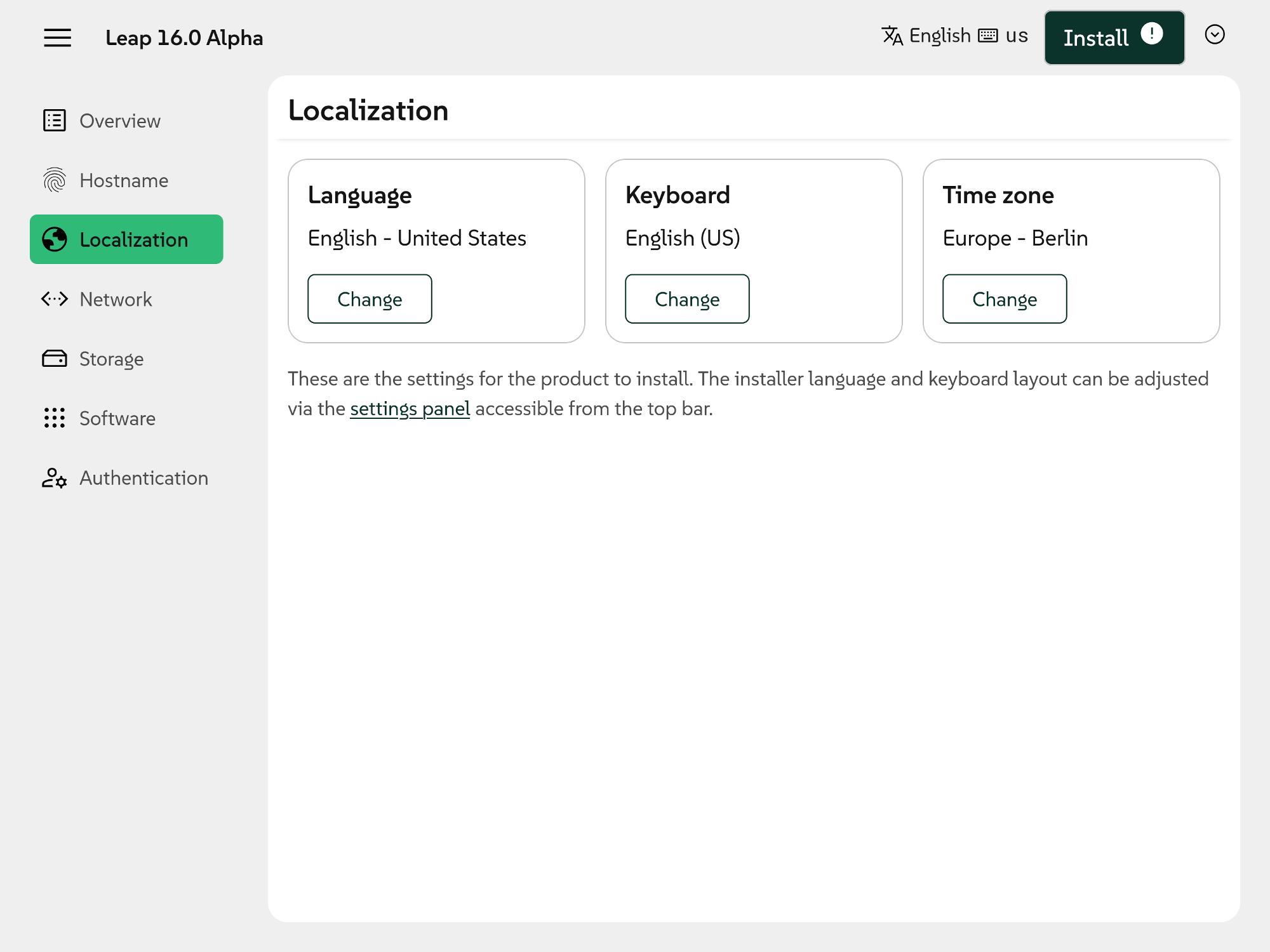
Task: Expand the circled chevron options menu
Action: click(1214, 34)
